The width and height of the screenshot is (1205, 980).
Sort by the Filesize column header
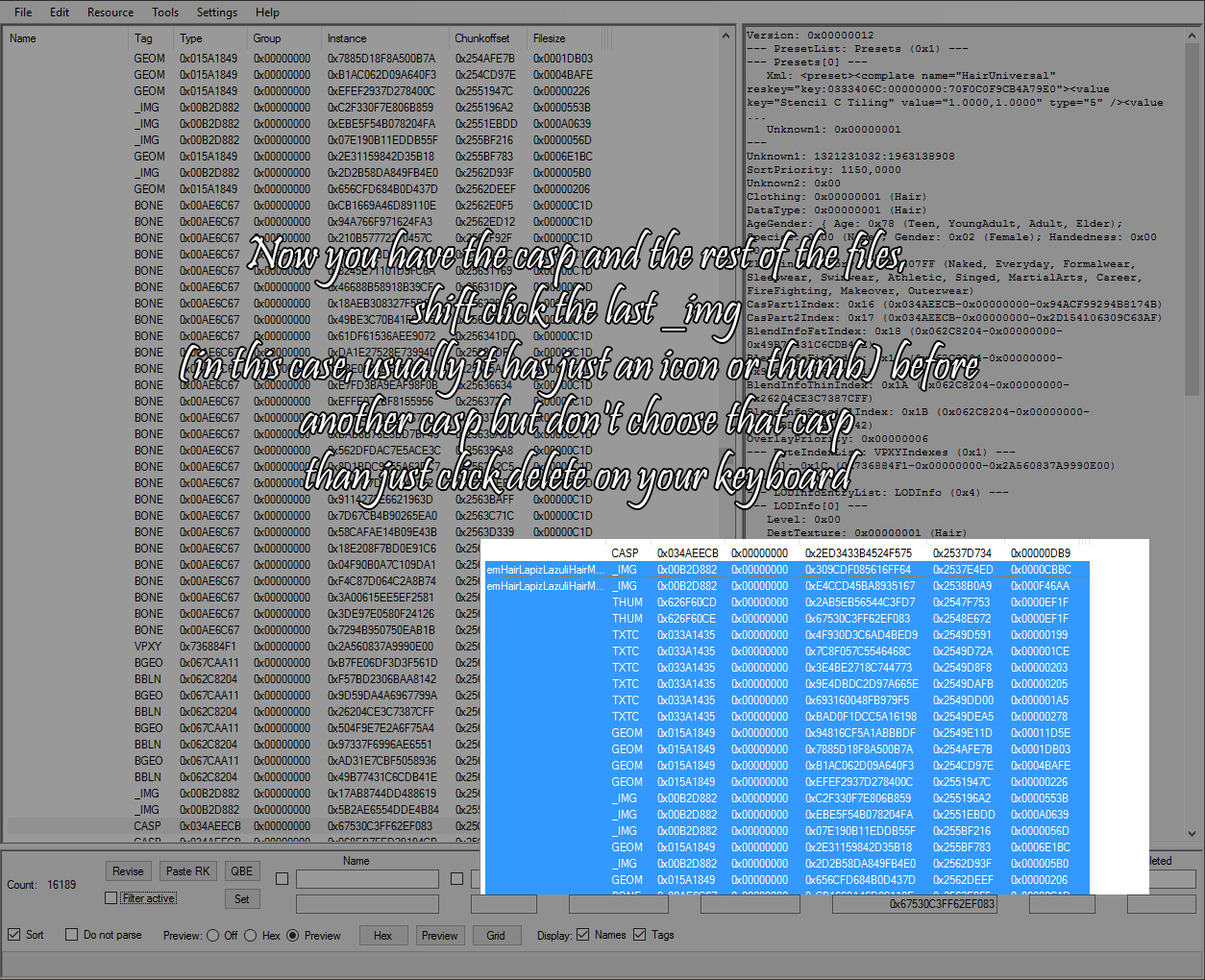pyautogui.click(x=550, y=38)
